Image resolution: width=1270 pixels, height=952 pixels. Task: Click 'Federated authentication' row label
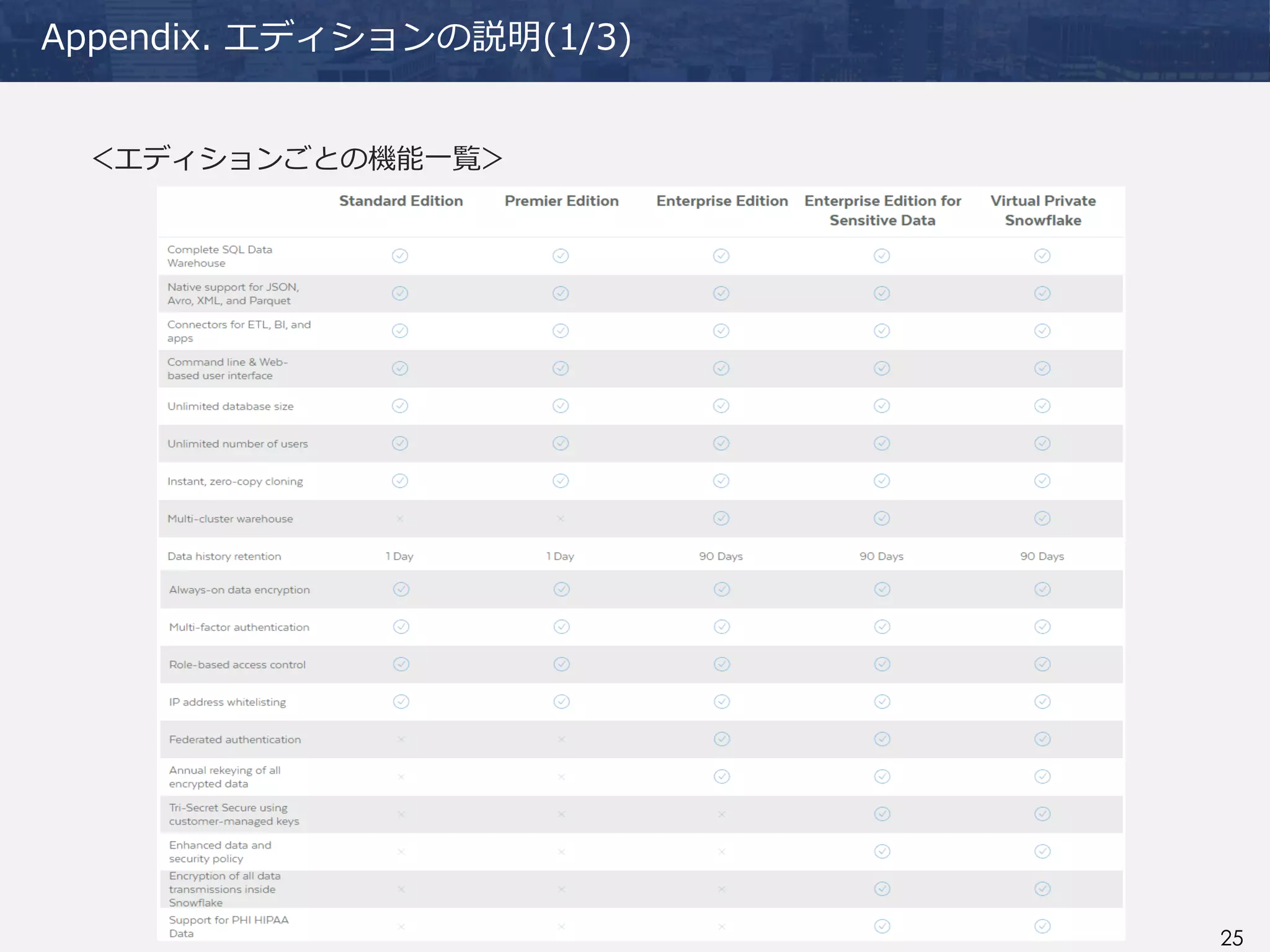tap(235, 739)
